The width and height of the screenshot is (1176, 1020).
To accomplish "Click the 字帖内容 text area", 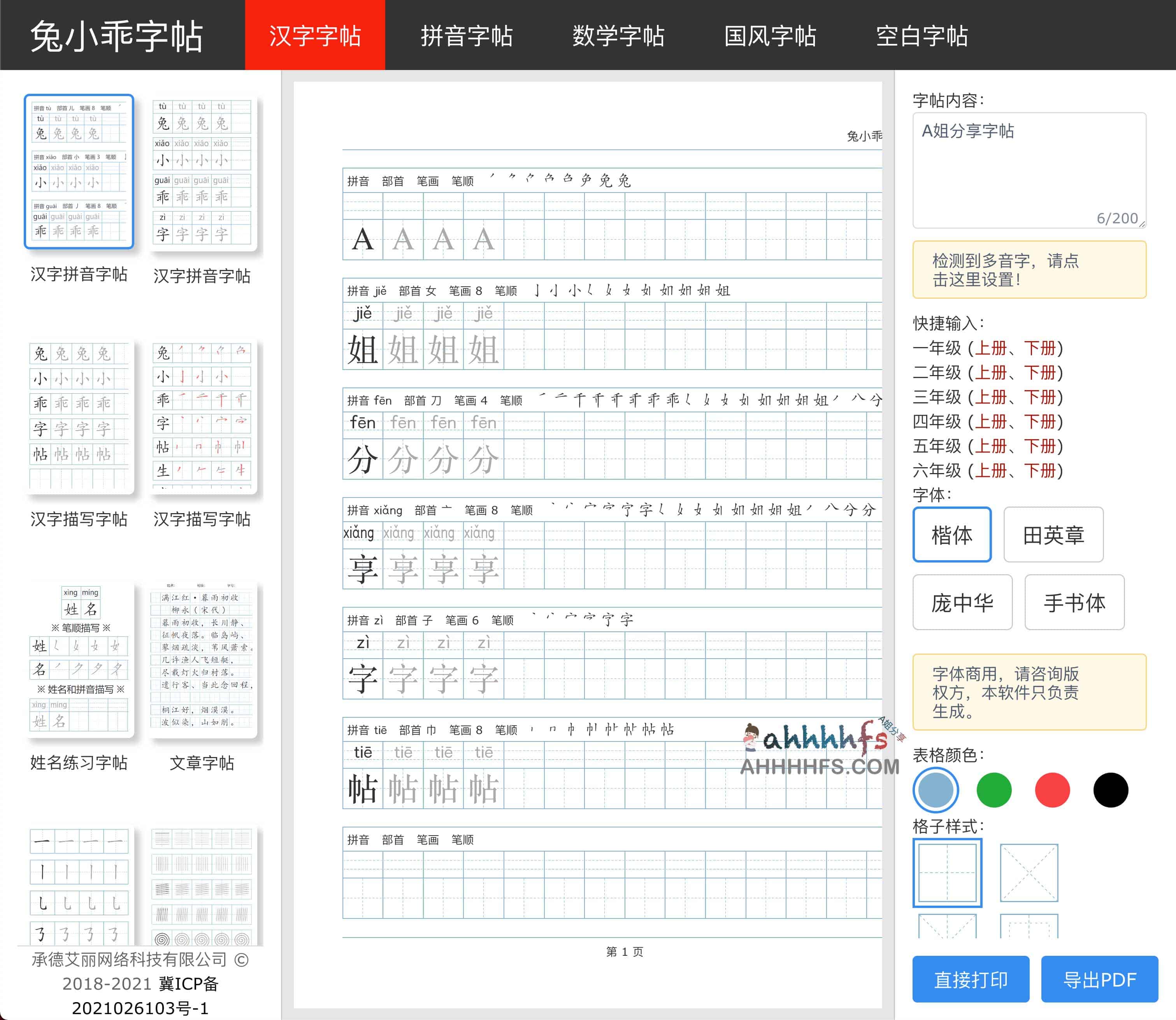I will 1029,170.
